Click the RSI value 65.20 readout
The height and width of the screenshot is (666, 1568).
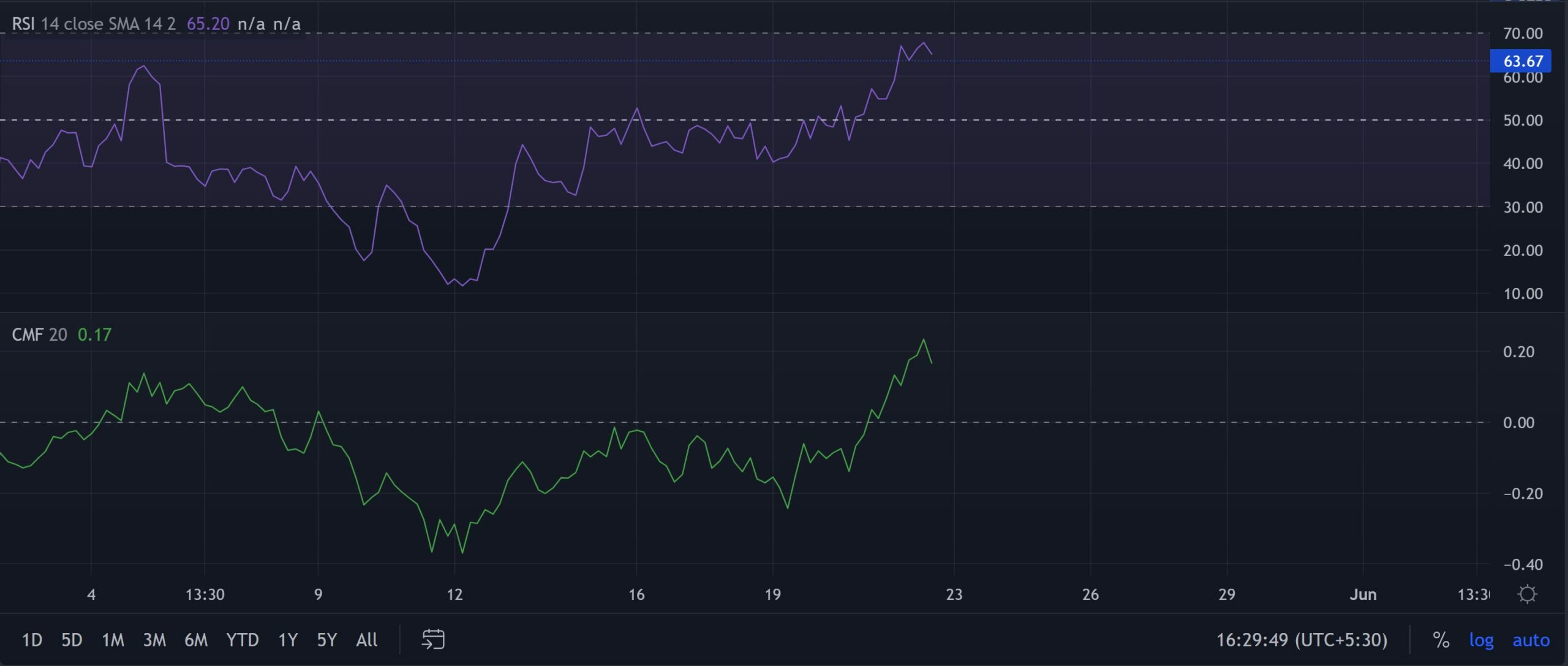pos(208,24)
